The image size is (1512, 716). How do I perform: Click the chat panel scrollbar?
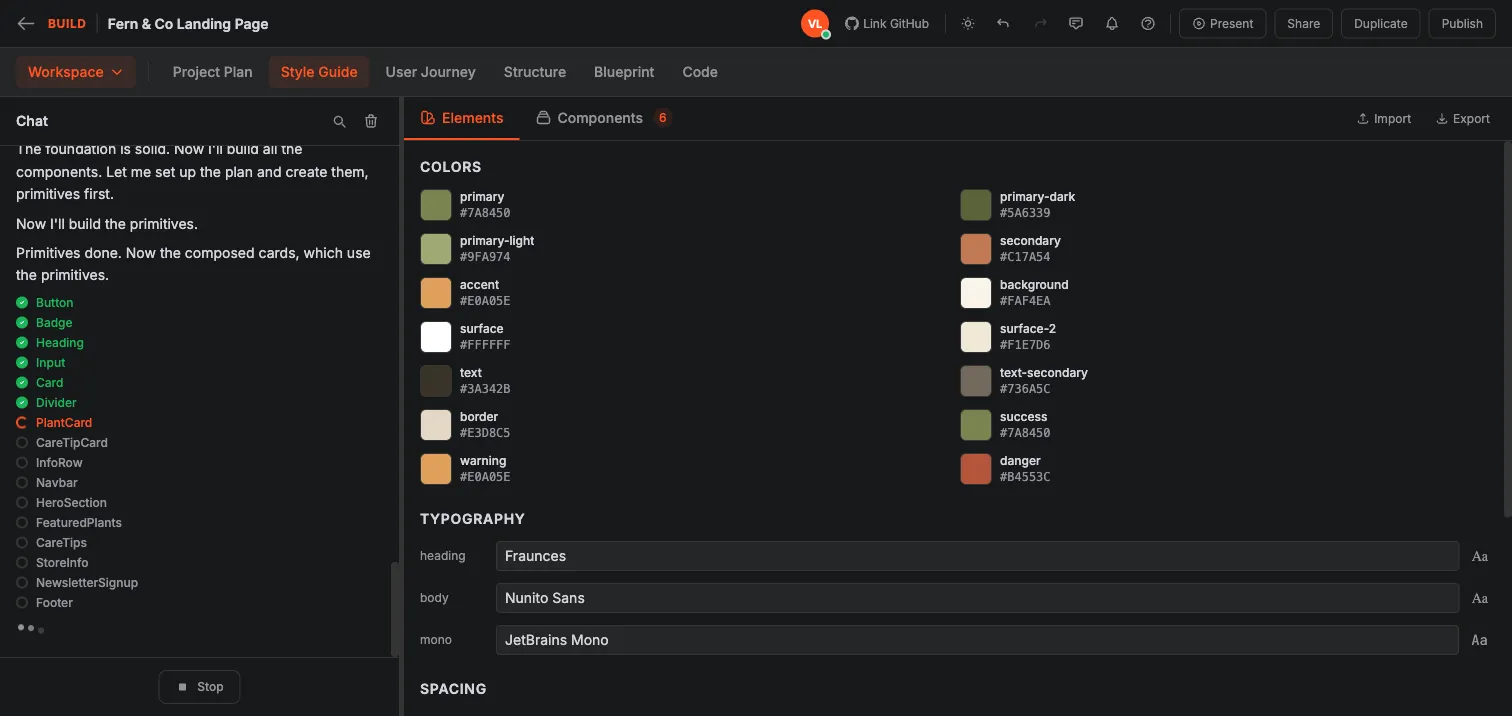(x=394, y=610)
